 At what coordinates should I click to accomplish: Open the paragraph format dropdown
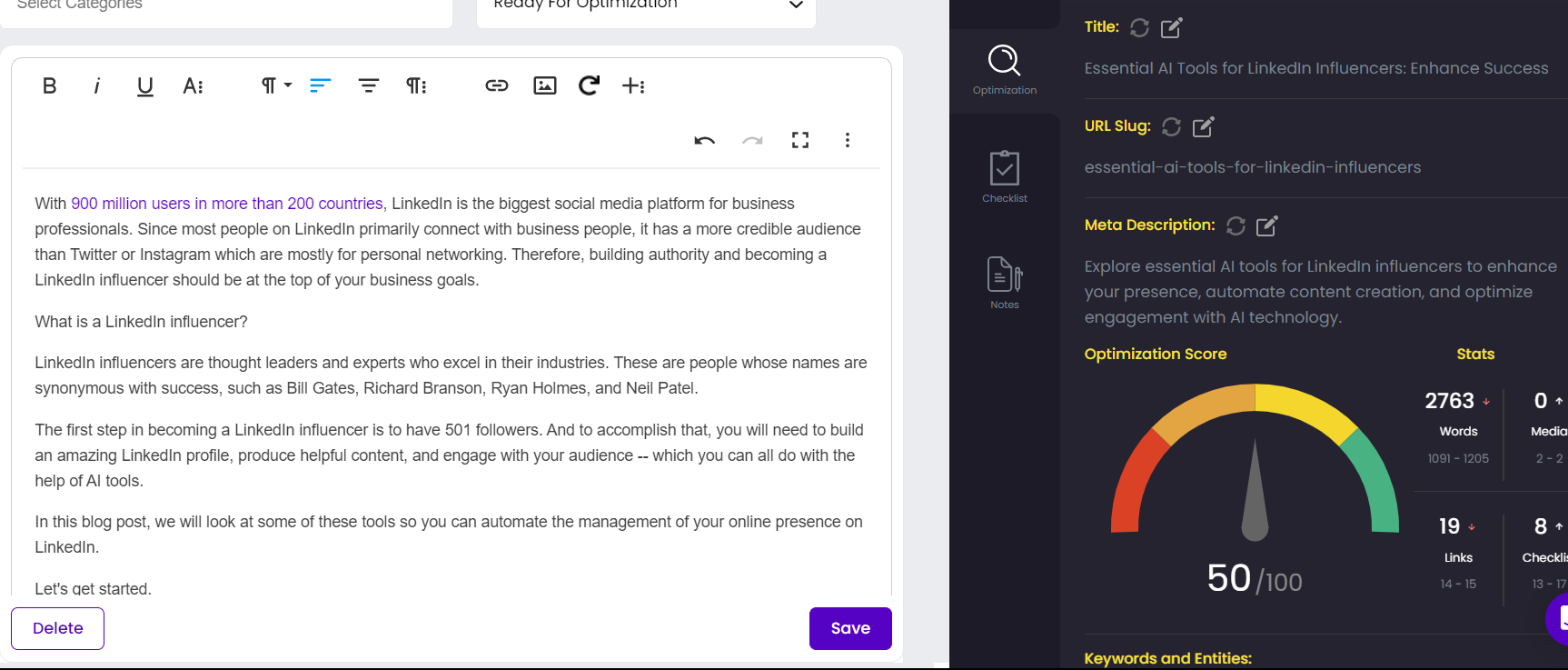[x=275, y=85]
